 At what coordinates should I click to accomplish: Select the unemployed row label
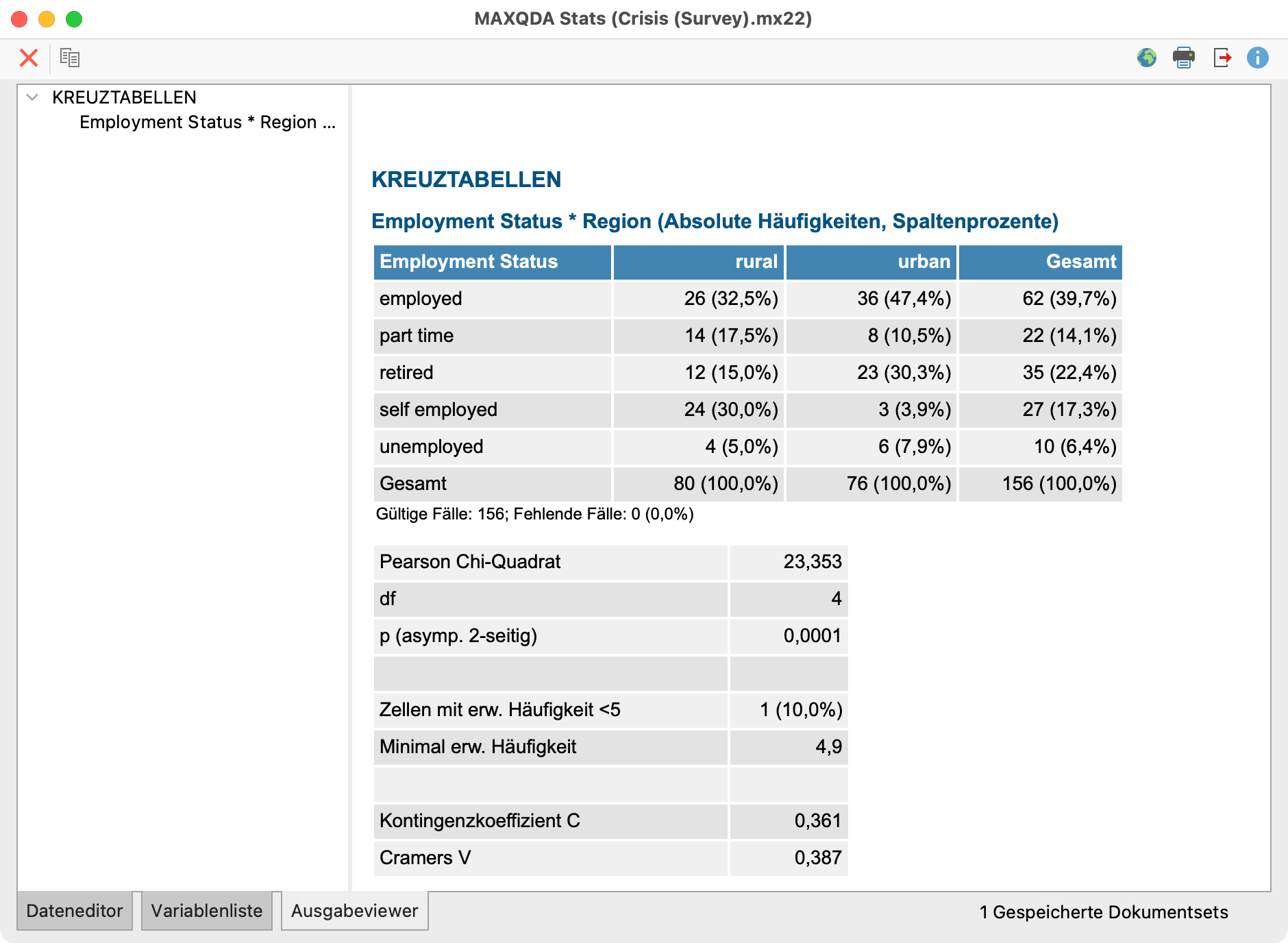493,447
